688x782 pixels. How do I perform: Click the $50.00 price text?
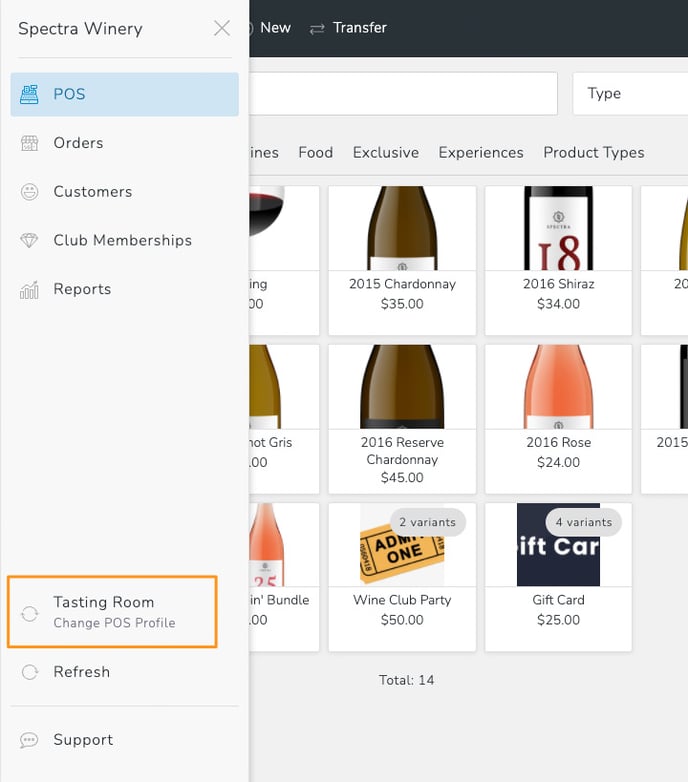pos(402,620)
